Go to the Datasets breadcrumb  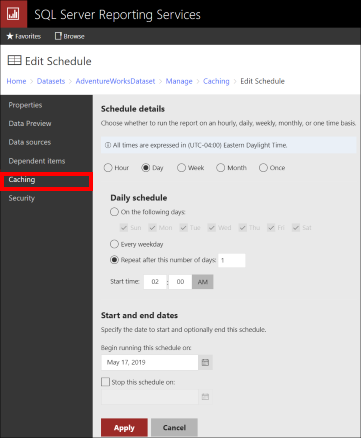point(51,81)
